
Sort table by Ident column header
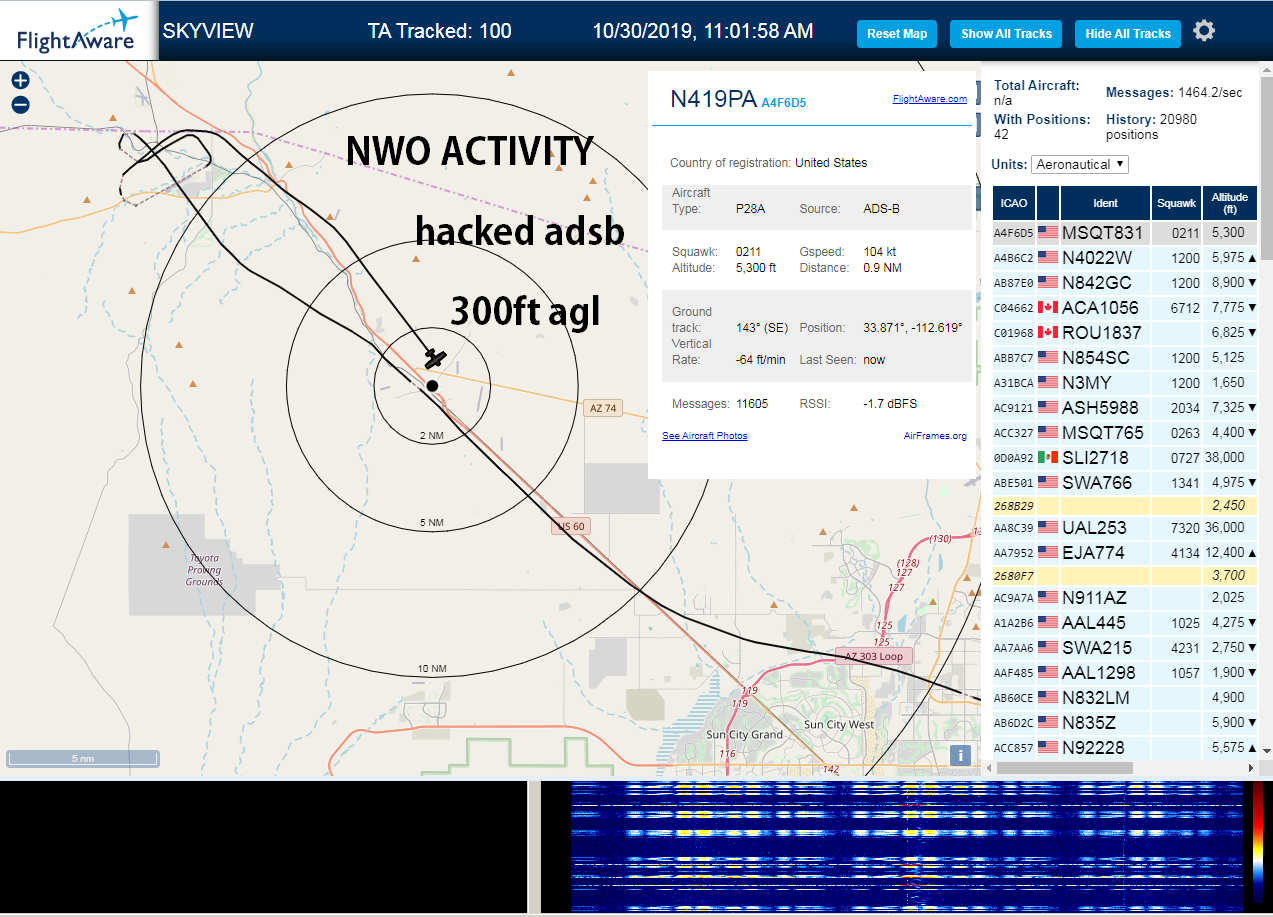pos(1105,203)
